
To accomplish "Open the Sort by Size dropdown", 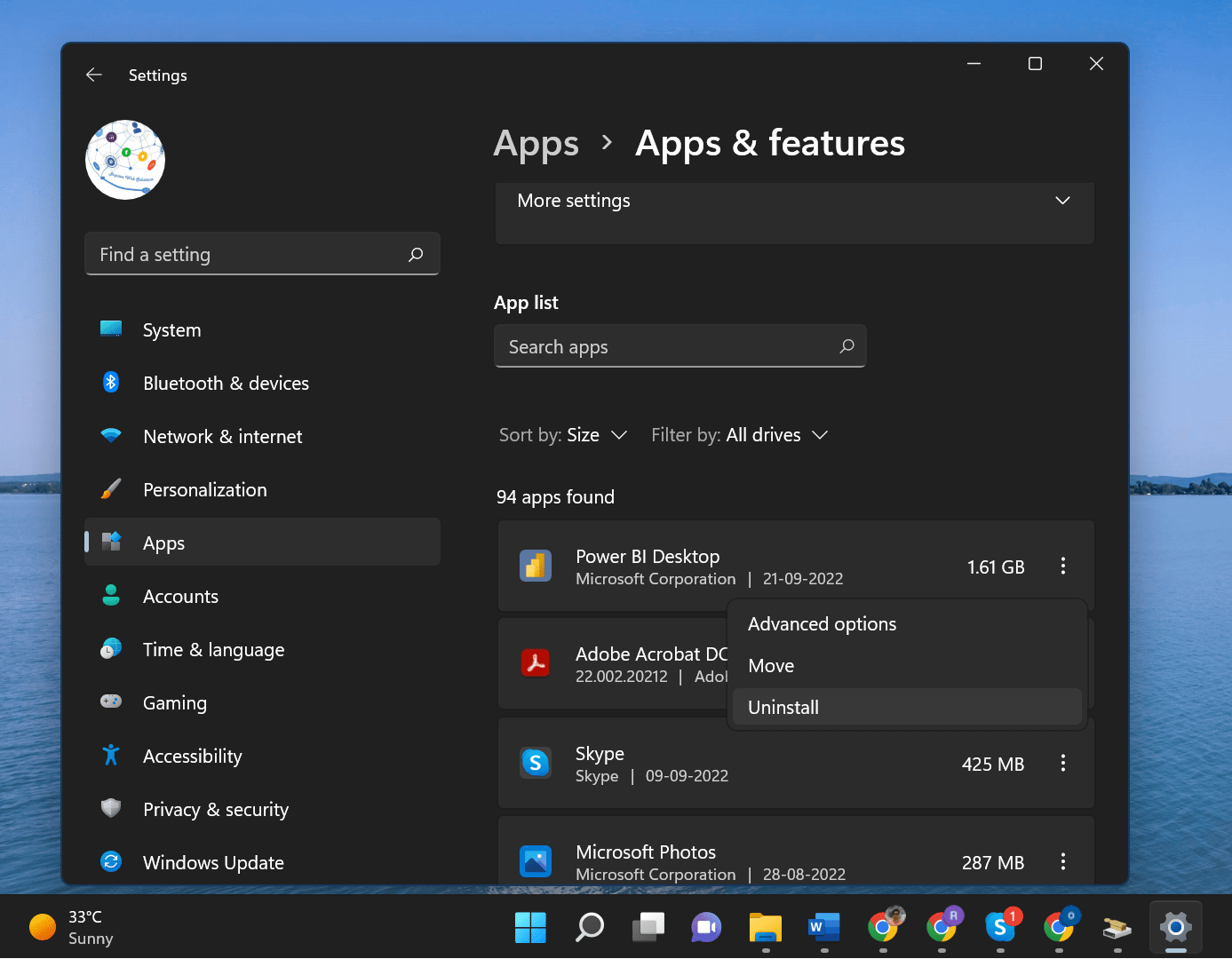I will 563,435.
